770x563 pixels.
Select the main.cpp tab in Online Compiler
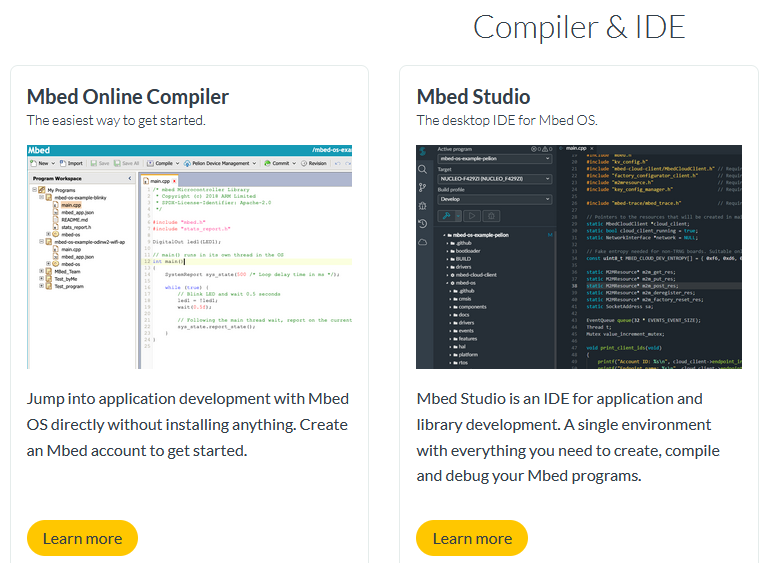(x=160, y=179)
